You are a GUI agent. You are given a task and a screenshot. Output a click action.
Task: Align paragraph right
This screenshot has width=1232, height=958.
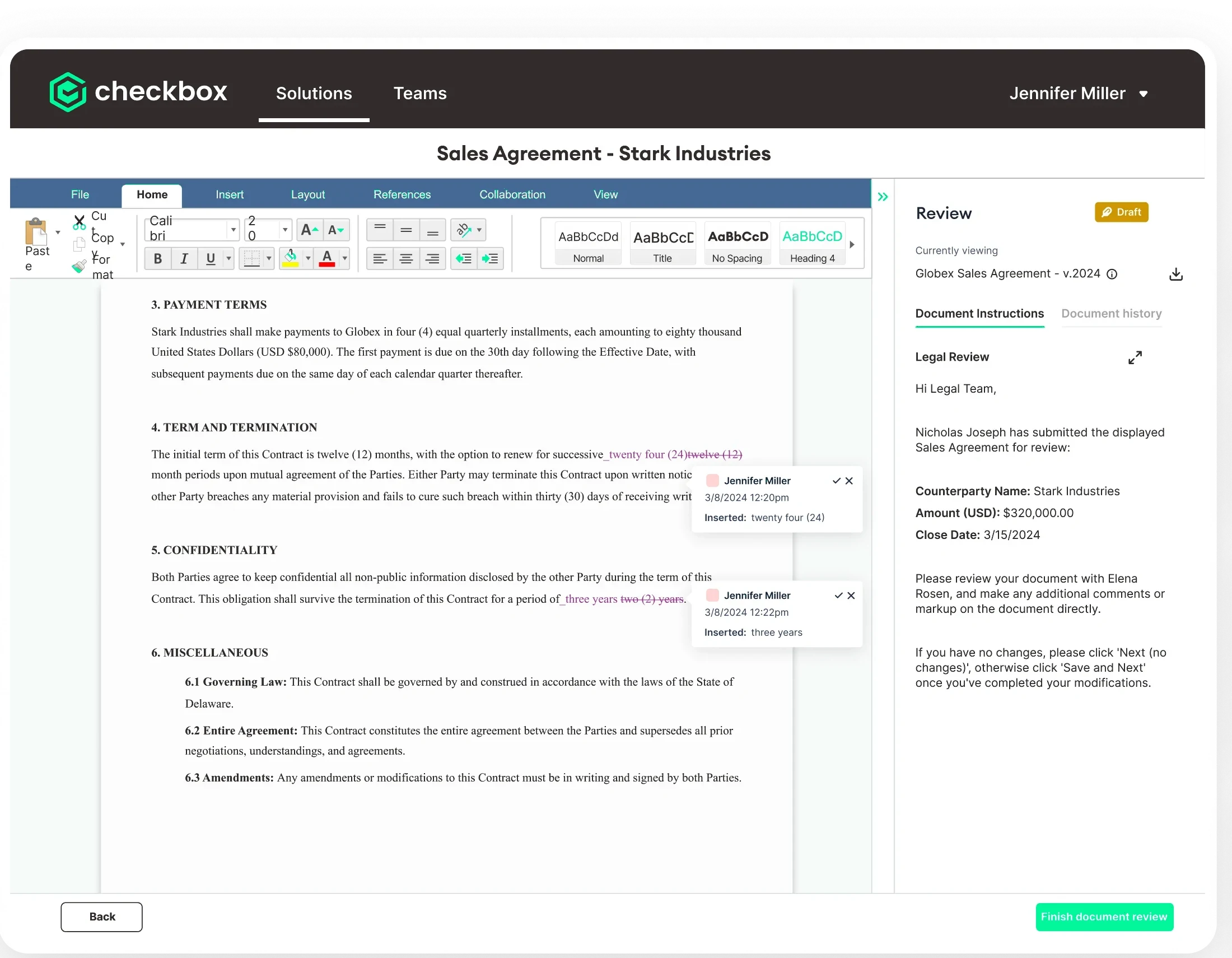[x=433, y=259]
